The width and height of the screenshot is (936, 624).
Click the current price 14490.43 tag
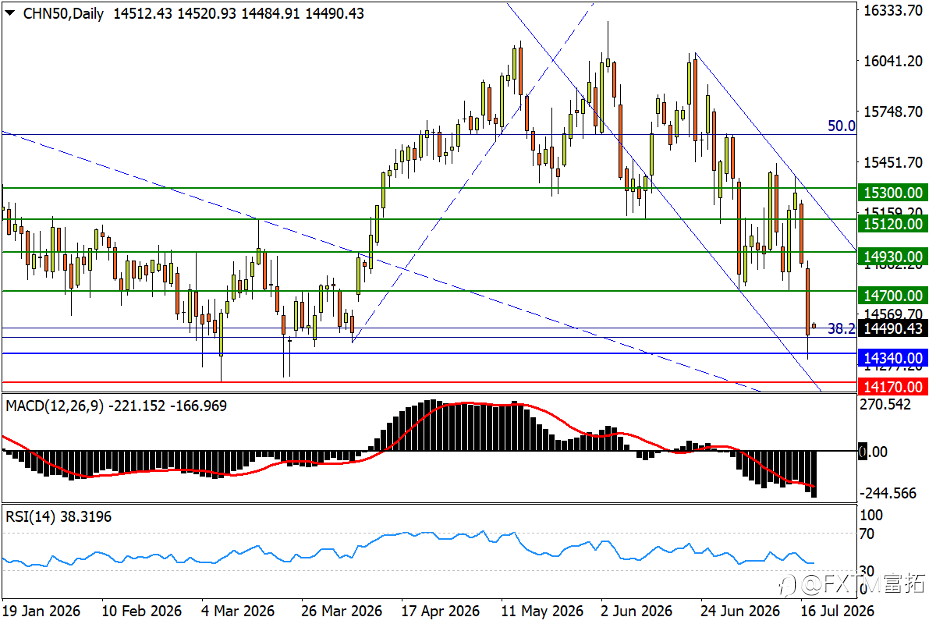[x=893, y=328]
